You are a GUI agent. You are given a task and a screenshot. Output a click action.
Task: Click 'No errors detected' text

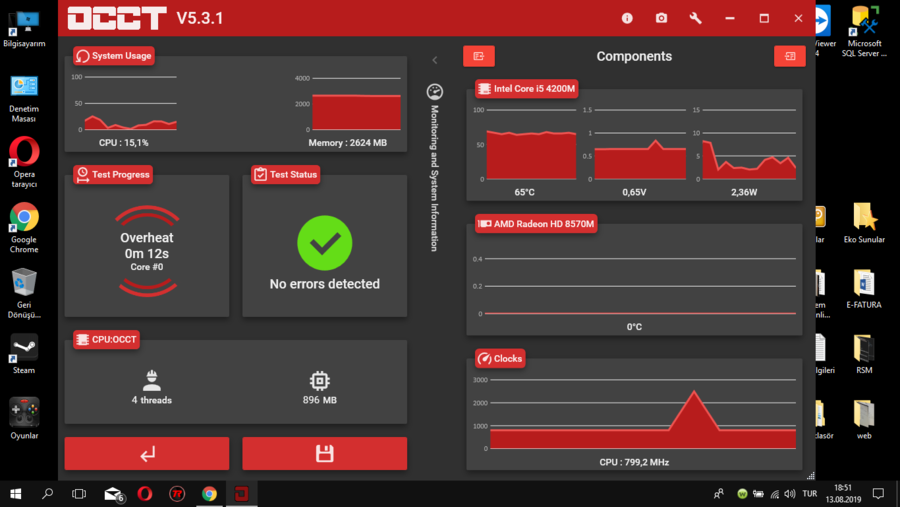[x=324, y=284]
